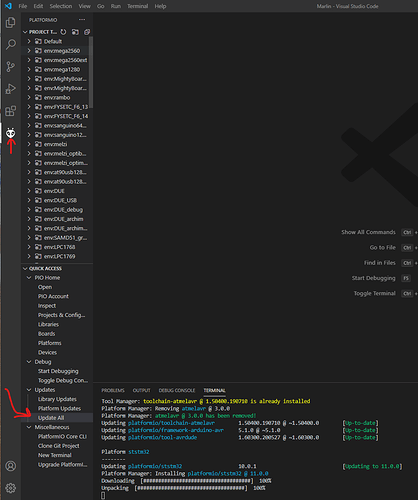
Task: Expand the Default task group
Action: [x=29, y=41]
